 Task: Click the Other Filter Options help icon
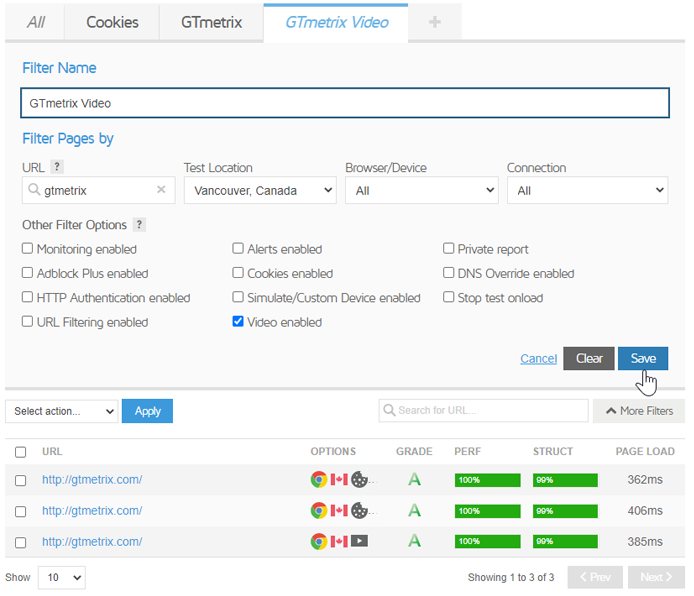click(x=139, y=224)
